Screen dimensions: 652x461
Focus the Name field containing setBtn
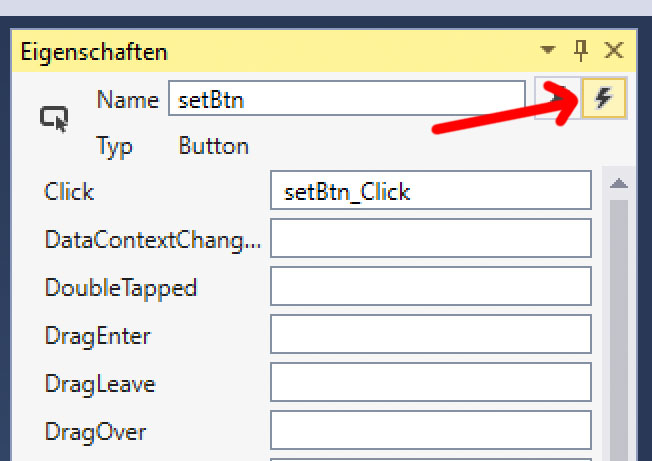click(x=346, y=99)
